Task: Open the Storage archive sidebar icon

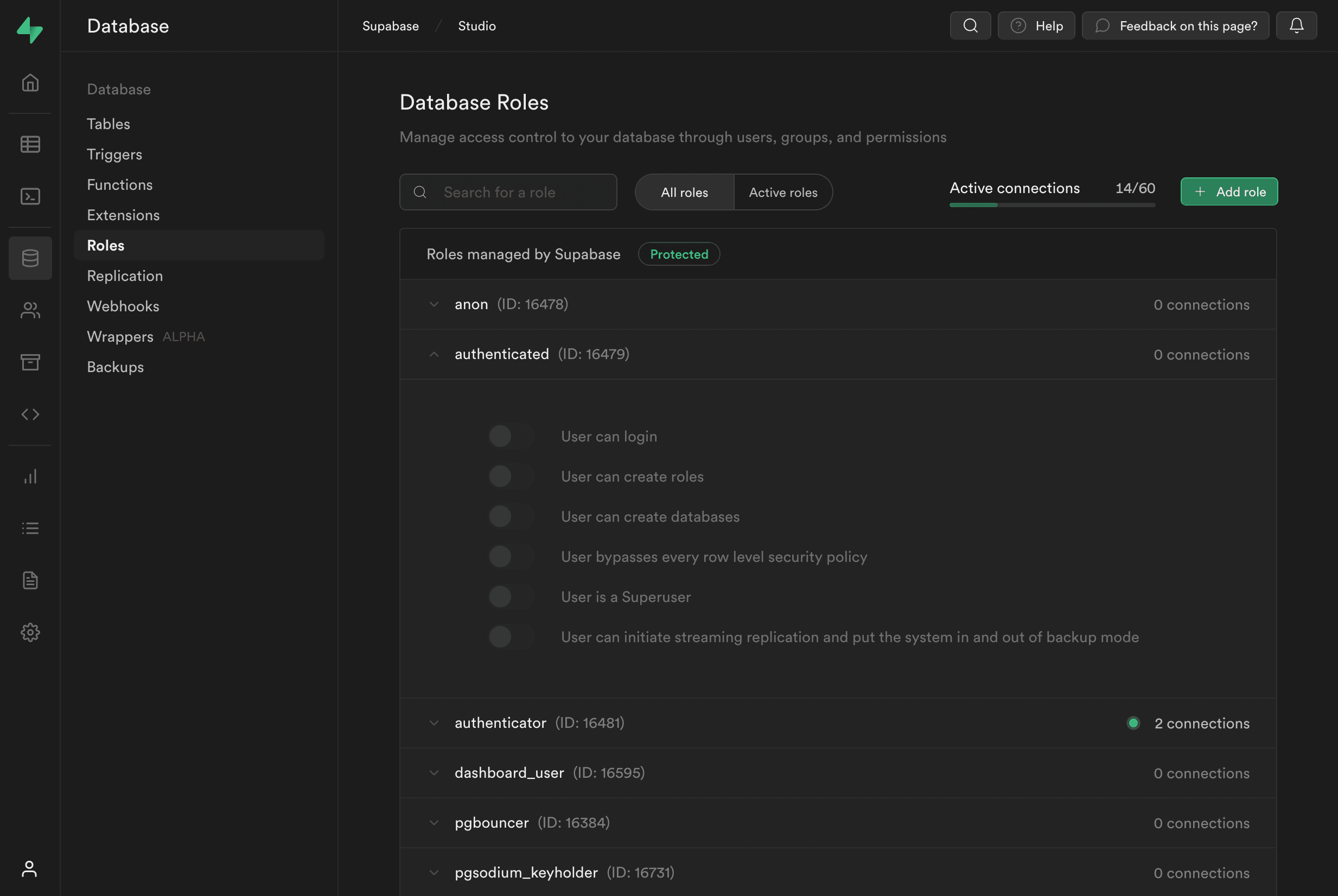Action: (30, 362)
